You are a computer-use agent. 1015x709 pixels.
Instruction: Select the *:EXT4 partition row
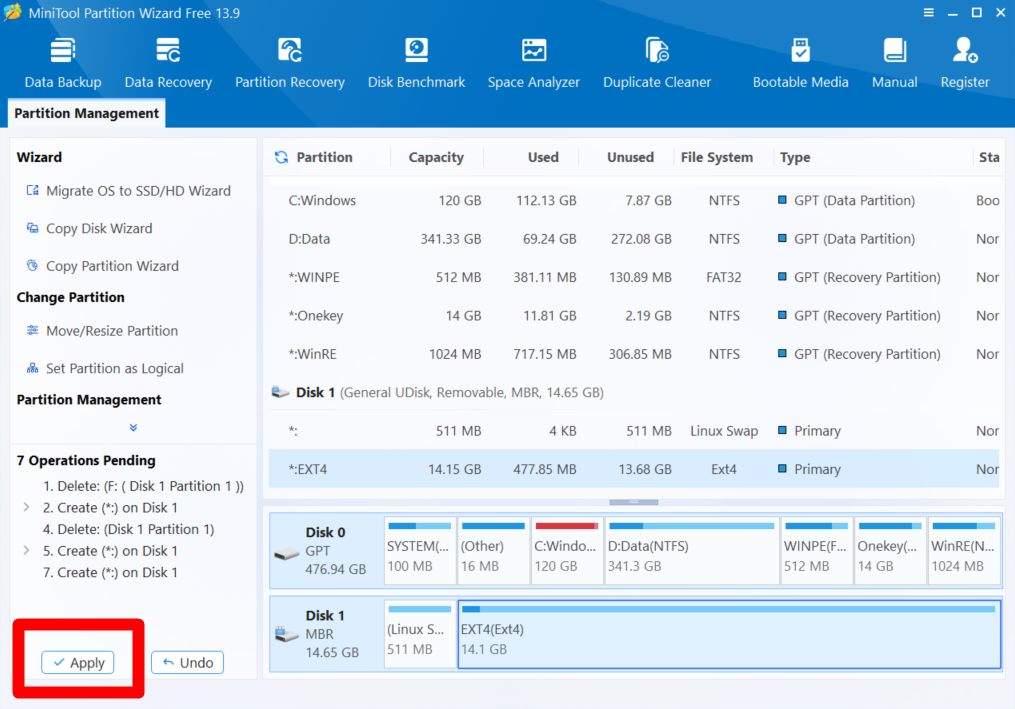coord(634,469)
